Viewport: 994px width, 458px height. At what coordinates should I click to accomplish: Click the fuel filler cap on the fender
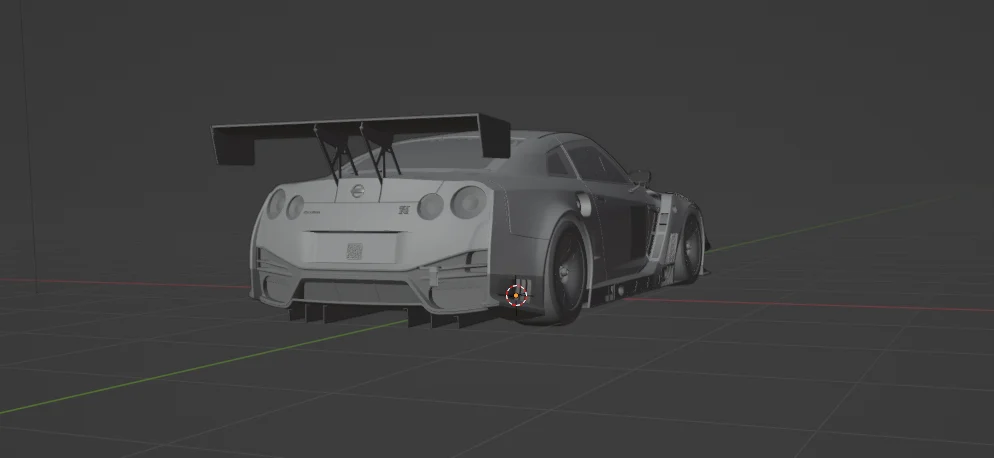pyautogui.click(x=584, y=204)
